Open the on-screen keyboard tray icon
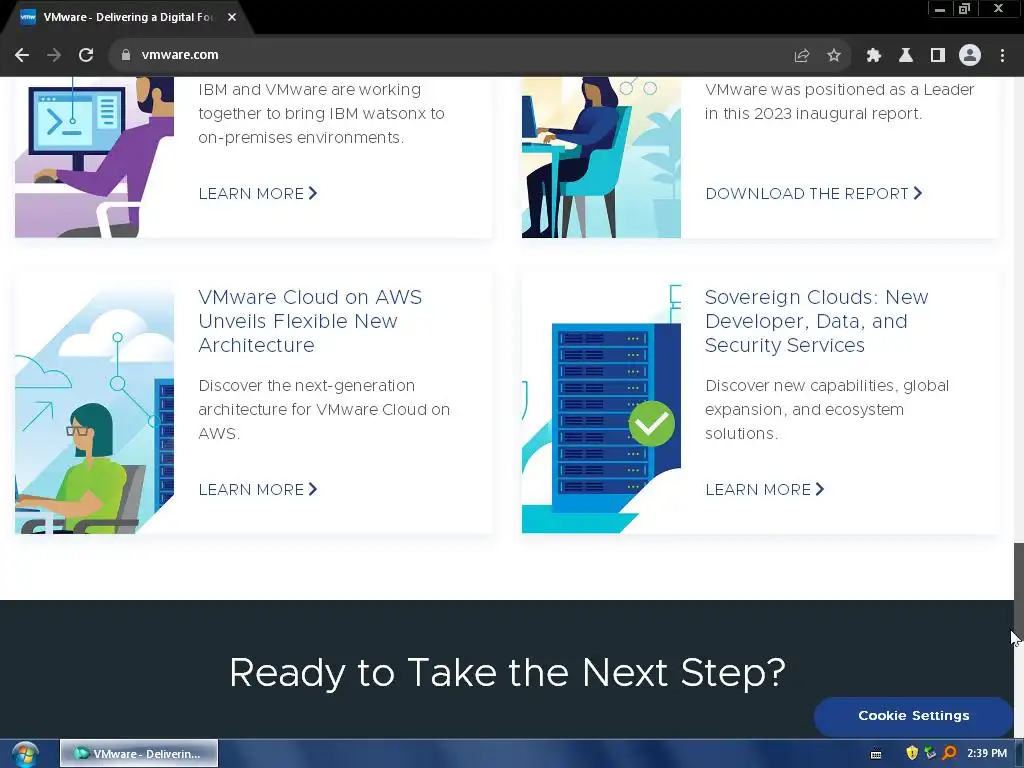Screen dimensions: 1024x768 [876, 754]
